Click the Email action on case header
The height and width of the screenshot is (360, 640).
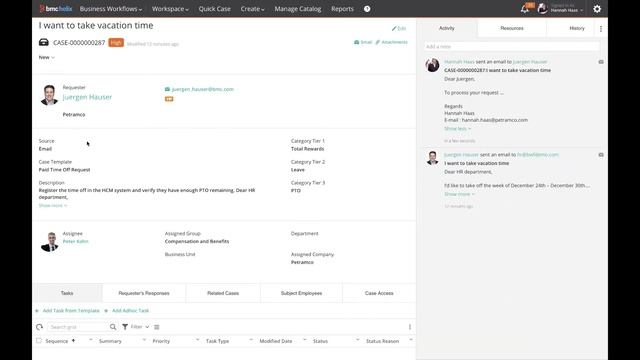(x=363, y=42)
